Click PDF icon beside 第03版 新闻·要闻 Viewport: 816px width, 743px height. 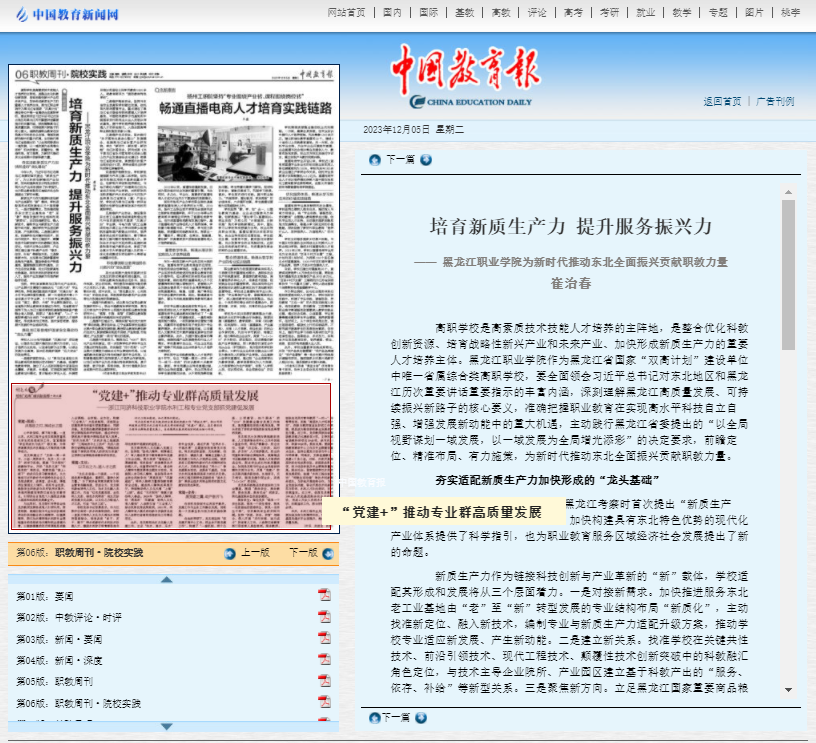[x=323, y=638]
